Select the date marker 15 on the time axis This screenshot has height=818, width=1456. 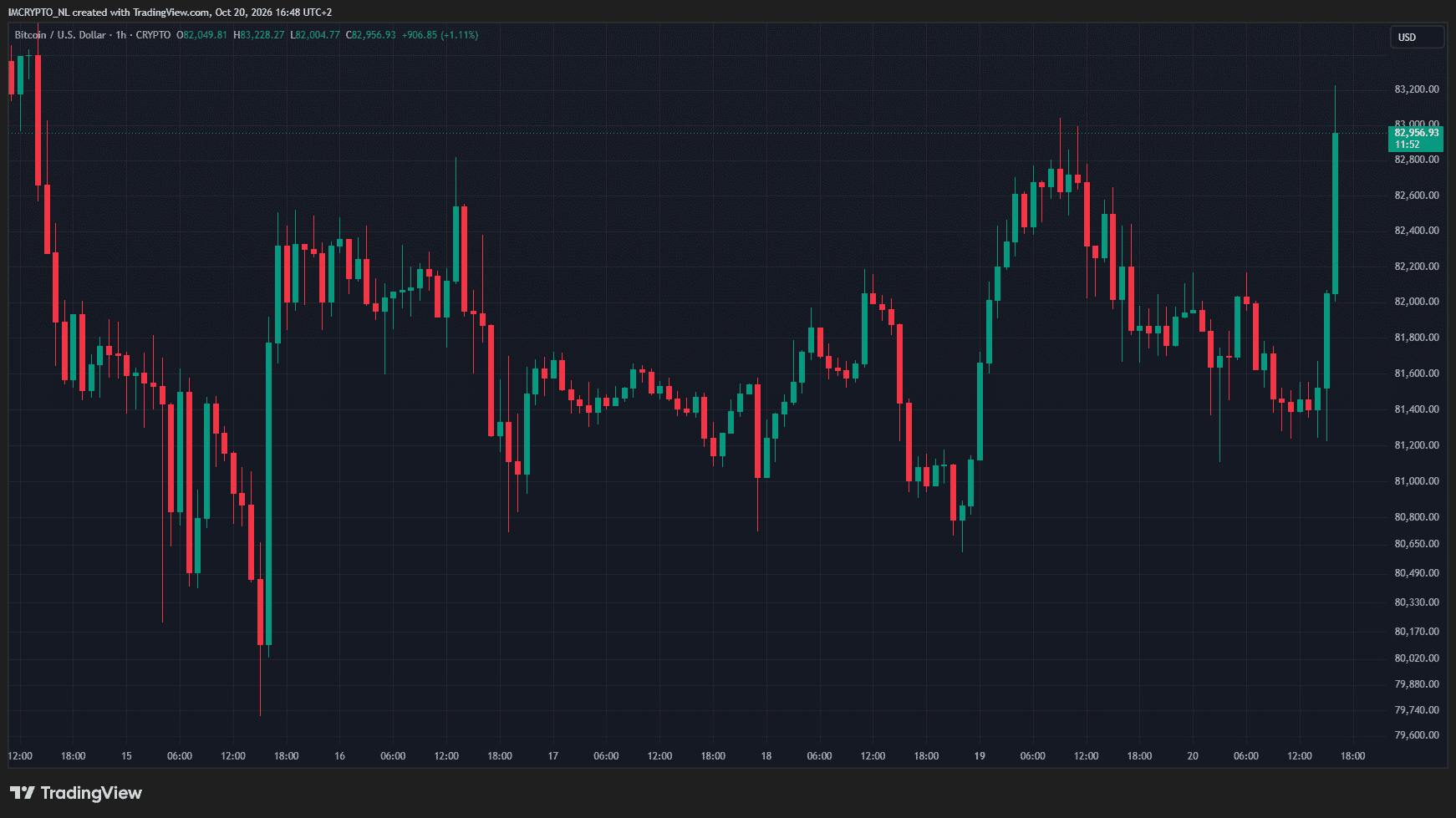click(x=126, y=756)
